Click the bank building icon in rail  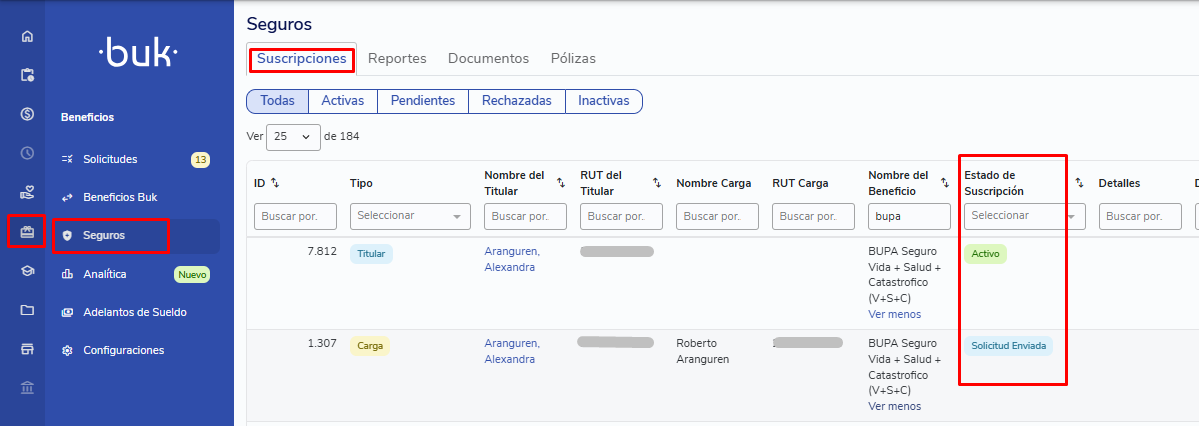[x=28, y=388]
